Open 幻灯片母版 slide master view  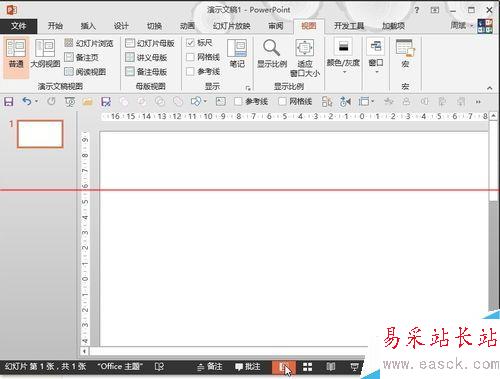click(x=150, y=43)
